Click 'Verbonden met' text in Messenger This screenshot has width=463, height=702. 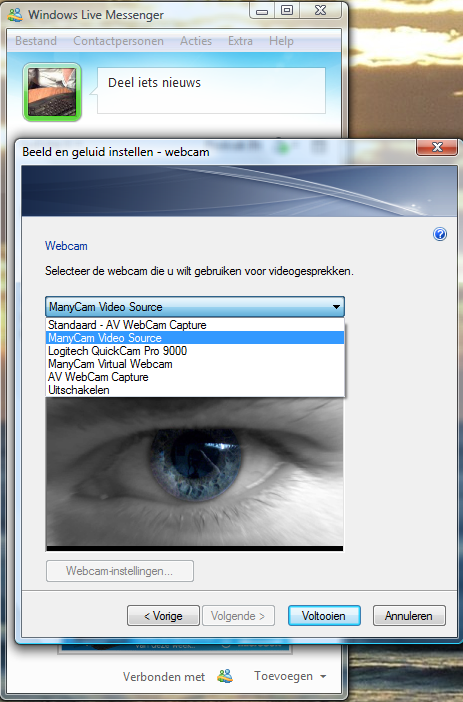[164, 676]
